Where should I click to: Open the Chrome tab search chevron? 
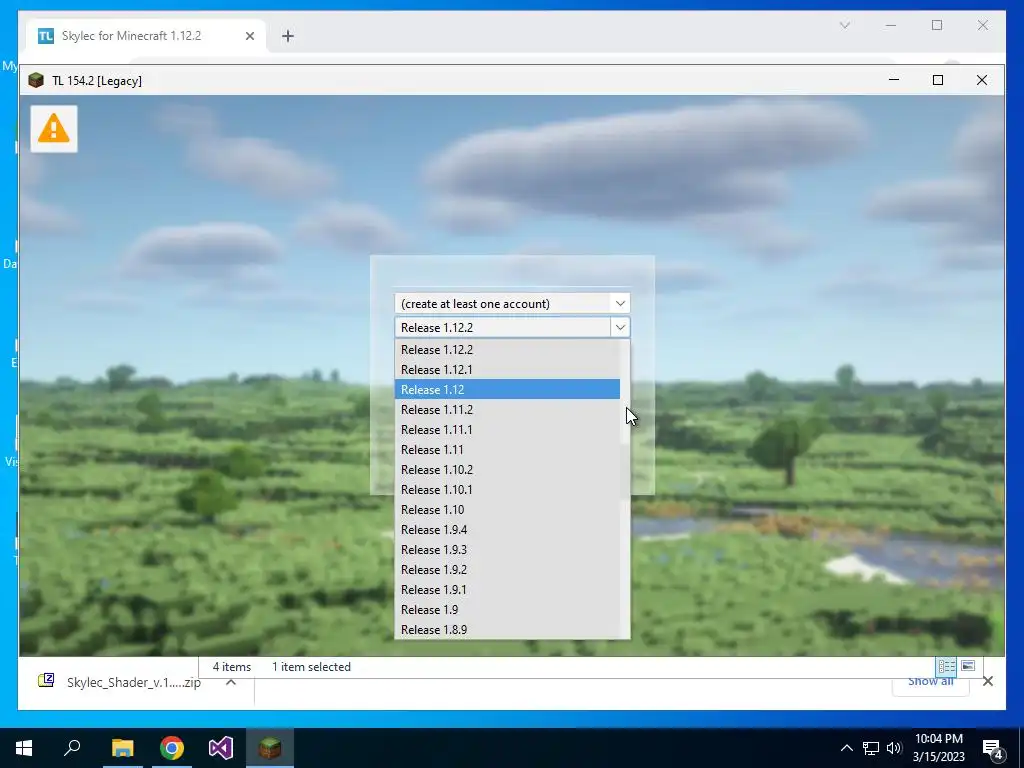coord(844,25)
